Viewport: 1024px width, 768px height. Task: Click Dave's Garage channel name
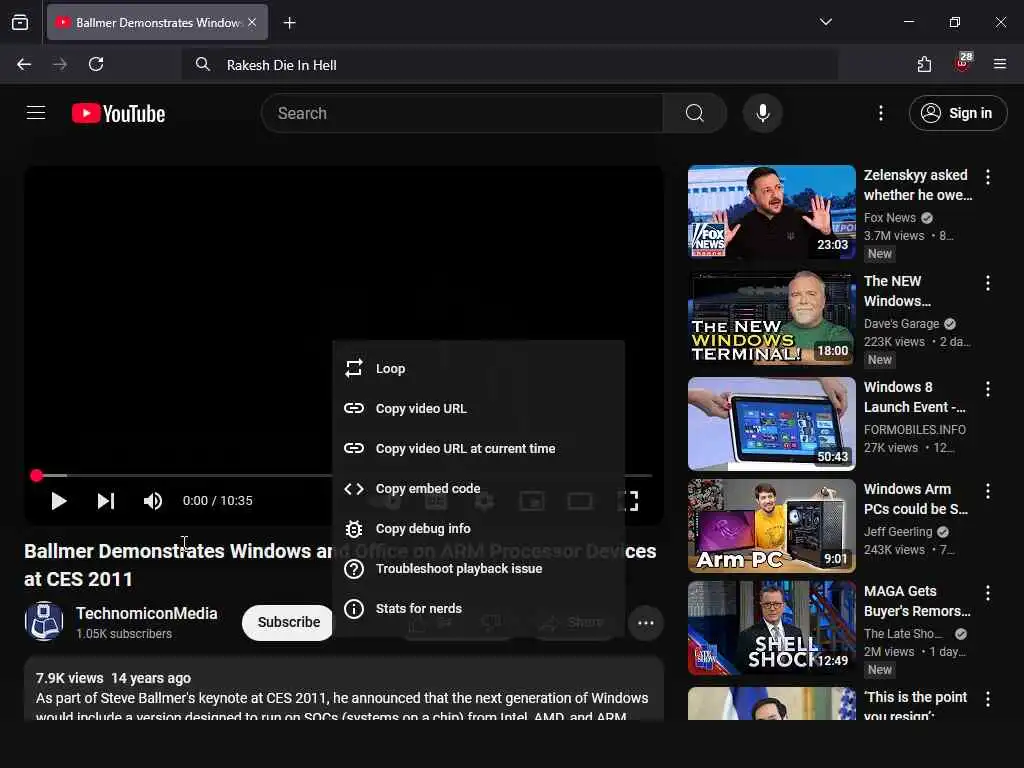pos(901,323)
